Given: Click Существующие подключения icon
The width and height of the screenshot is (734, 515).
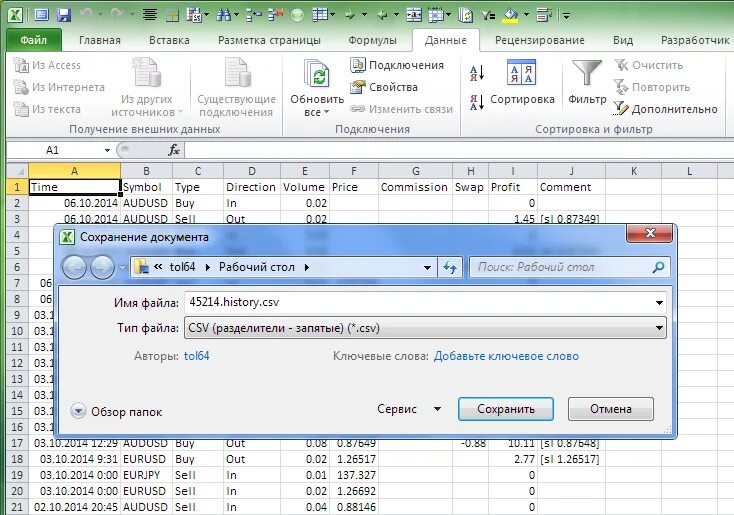Looking at the screenshot, I should [x=237, y=73].
